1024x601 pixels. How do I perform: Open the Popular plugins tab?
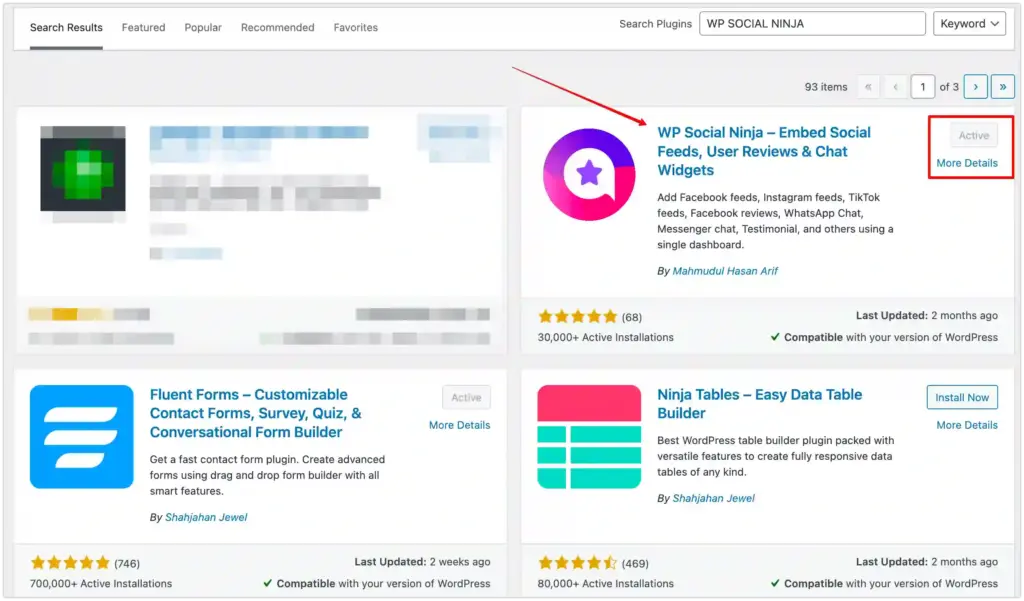[x=203, y=27]
